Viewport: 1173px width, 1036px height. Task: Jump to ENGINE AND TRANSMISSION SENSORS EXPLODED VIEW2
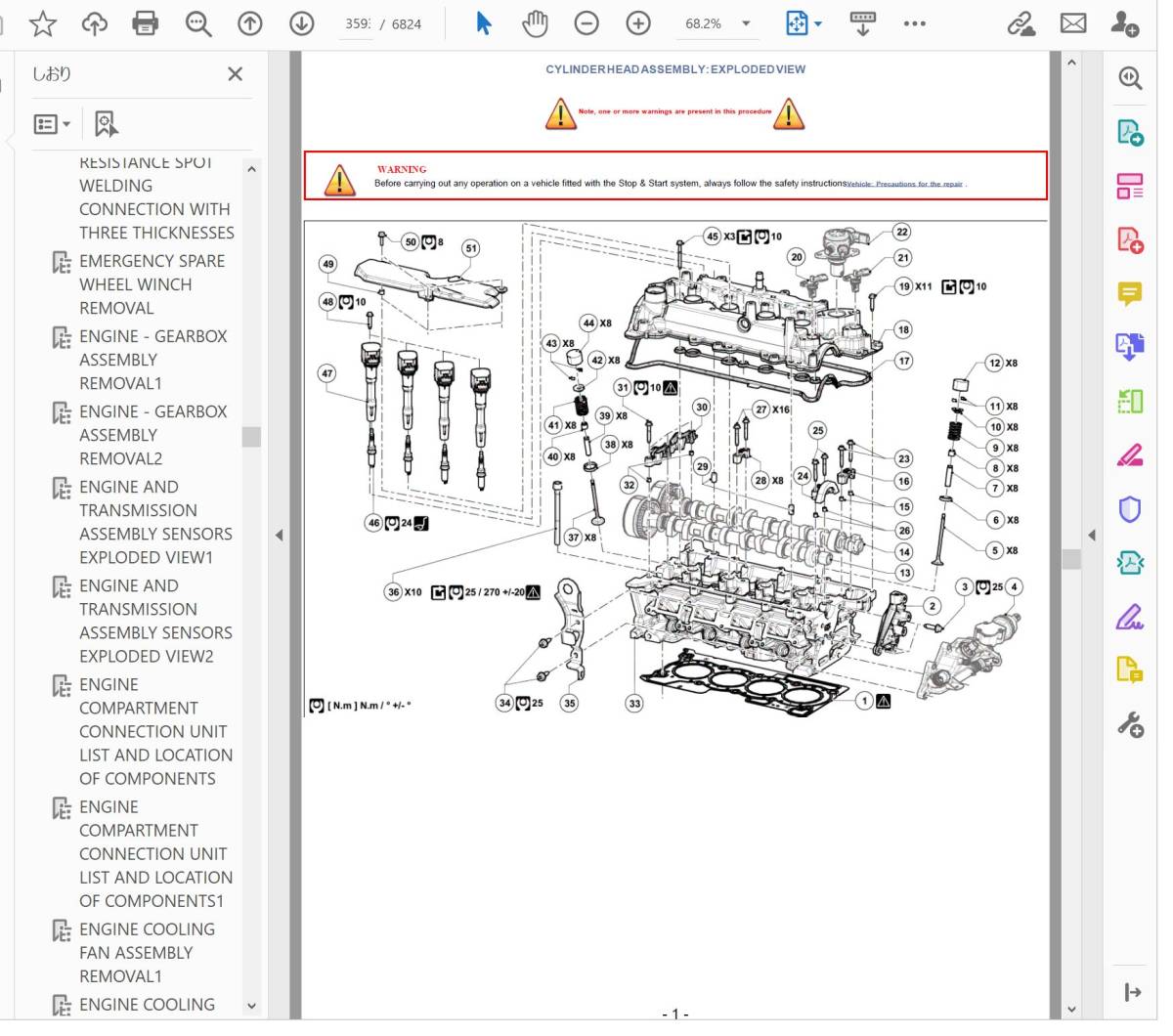(155, 621)
